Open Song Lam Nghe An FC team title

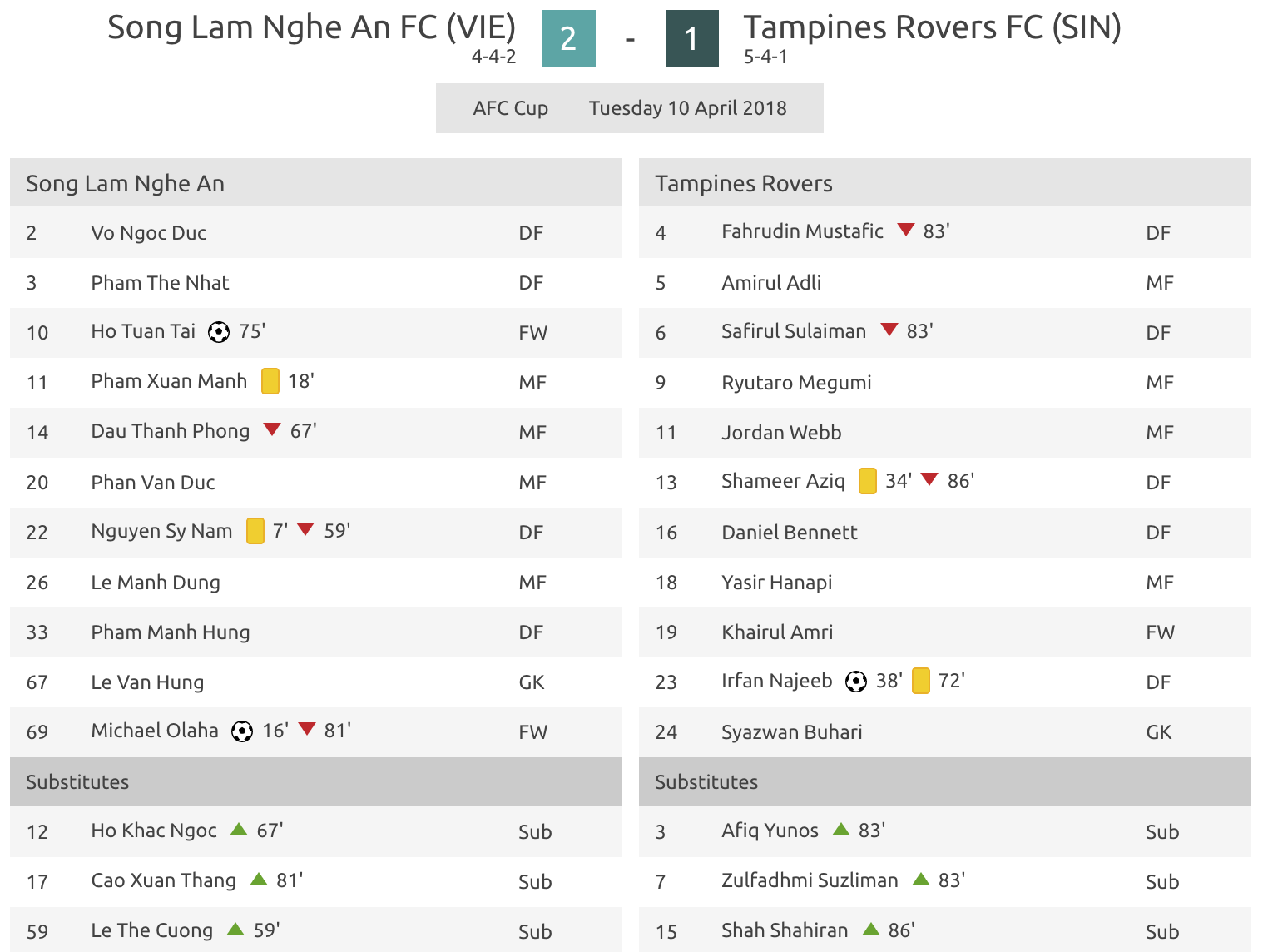pos(312,27)
